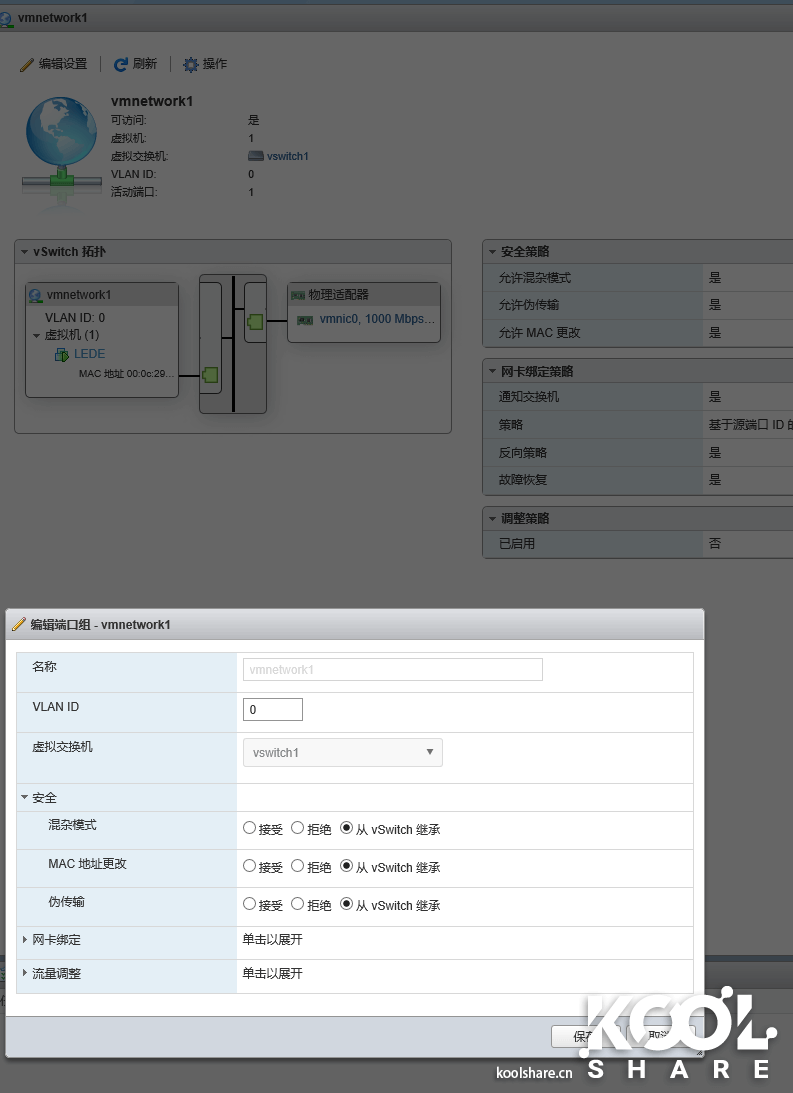The width and height of the screenshot is (793, 1093).
Task: Open the Actions gear icon
Action: click(x=191, y=64)
